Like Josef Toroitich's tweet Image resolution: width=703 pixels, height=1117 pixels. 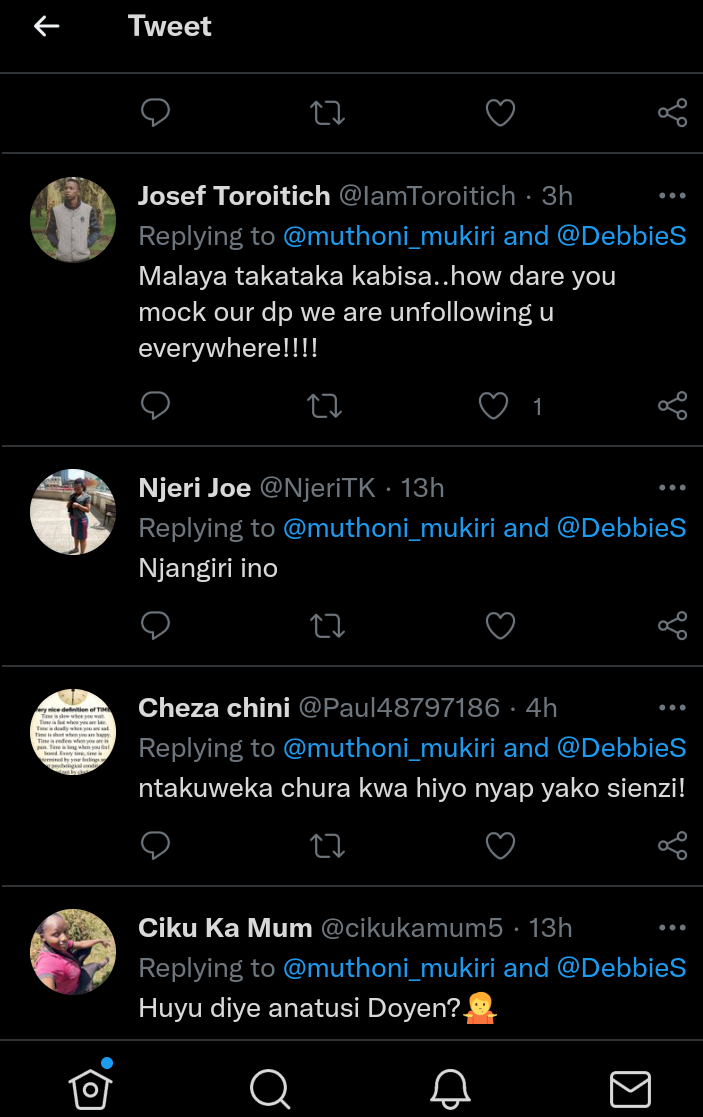click(x=493, y=405)
